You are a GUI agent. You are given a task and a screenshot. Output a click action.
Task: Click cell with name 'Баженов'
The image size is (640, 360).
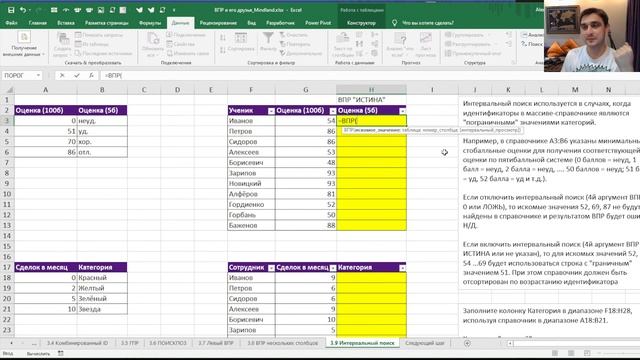coord(251,225)
